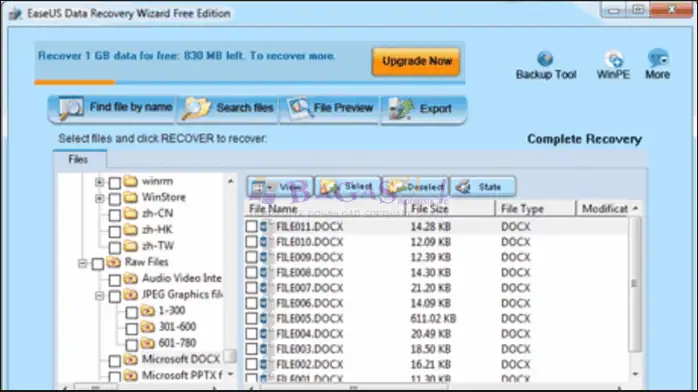Open the View dropdown button
The width and height of the screenshot is (698, 392).
pos(280,187)
